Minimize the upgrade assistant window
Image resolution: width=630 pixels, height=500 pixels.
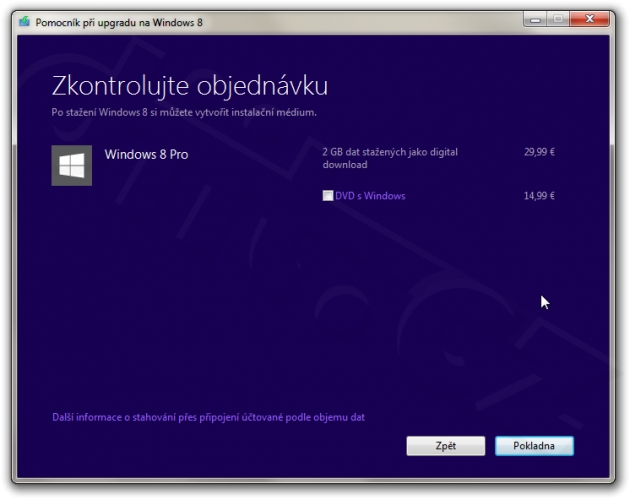[x=535, y=19]
